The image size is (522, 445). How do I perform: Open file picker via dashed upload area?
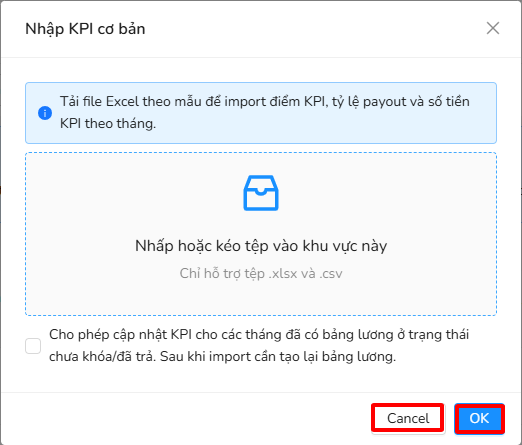point(261,234)
